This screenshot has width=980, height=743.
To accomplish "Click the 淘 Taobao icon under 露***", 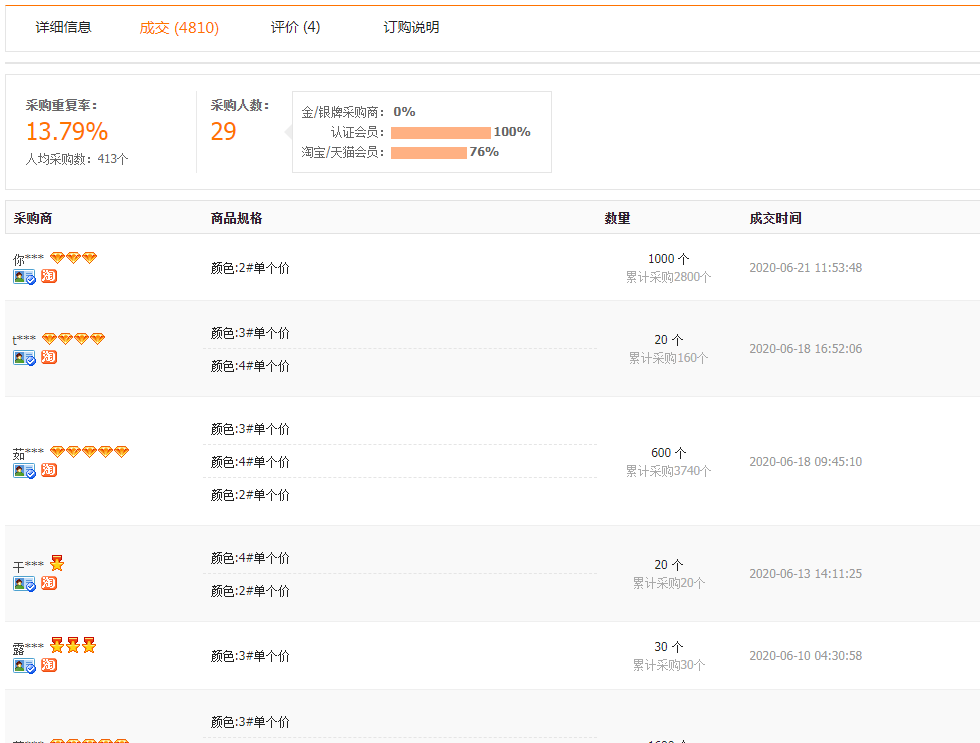I will [47, 664].
